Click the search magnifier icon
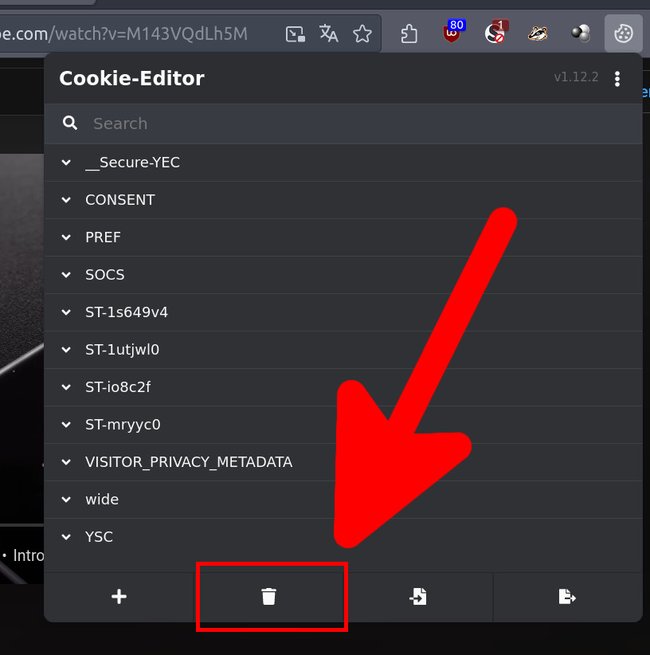650x655 pixels. (70, 123)
